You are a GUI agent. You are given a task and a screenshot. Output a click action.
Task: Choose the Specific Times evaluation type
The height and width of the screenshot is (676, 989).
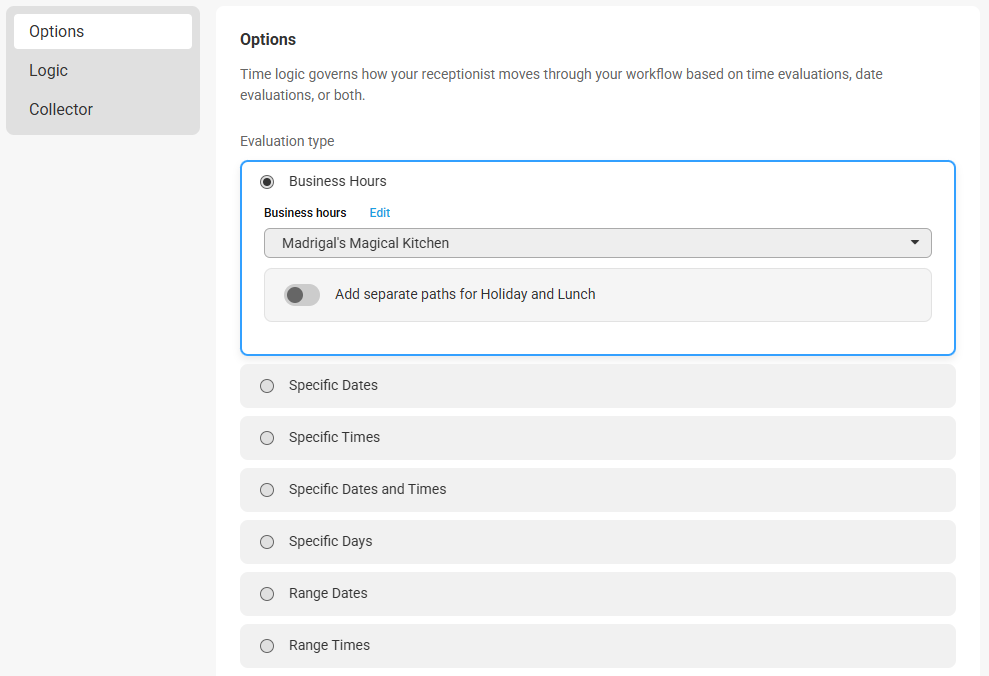[267, 438]
